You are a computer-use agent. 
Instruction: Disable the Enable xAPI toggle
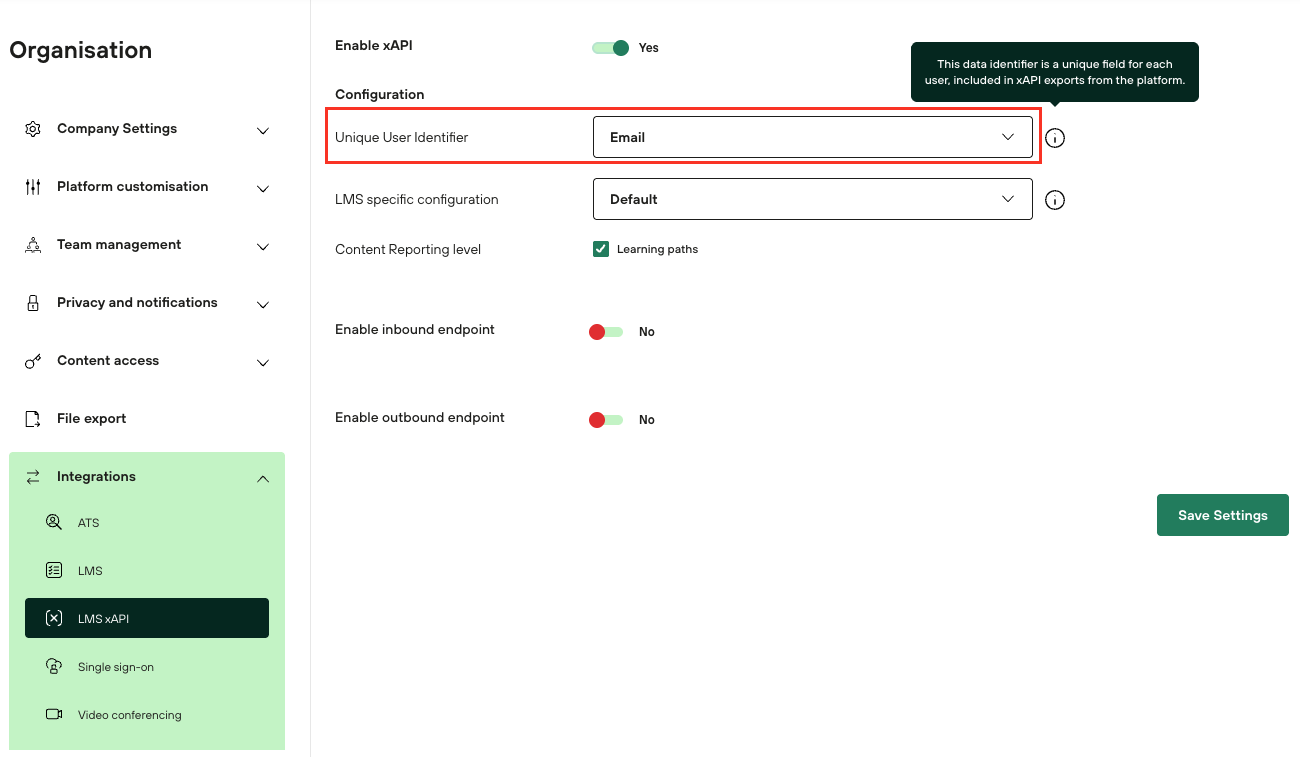610,48
